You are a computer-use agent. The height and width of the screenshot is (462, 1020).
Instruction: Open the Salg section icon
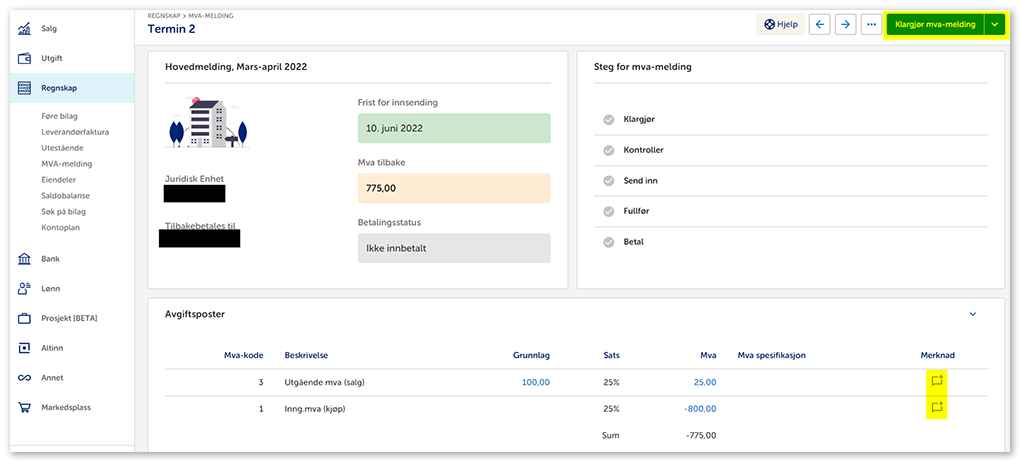point(26,28)
